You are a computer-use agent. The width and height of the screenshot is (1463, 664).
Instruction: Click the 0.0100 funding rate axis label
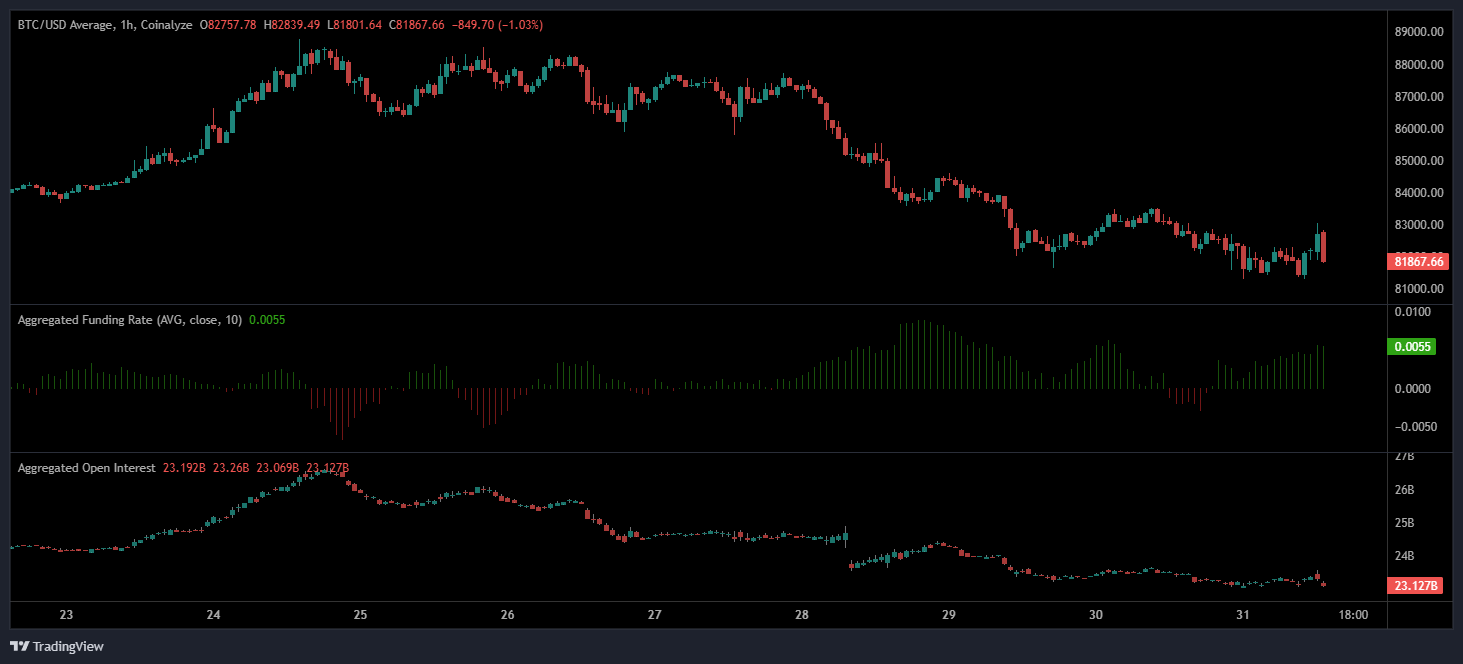[1412, 312]
